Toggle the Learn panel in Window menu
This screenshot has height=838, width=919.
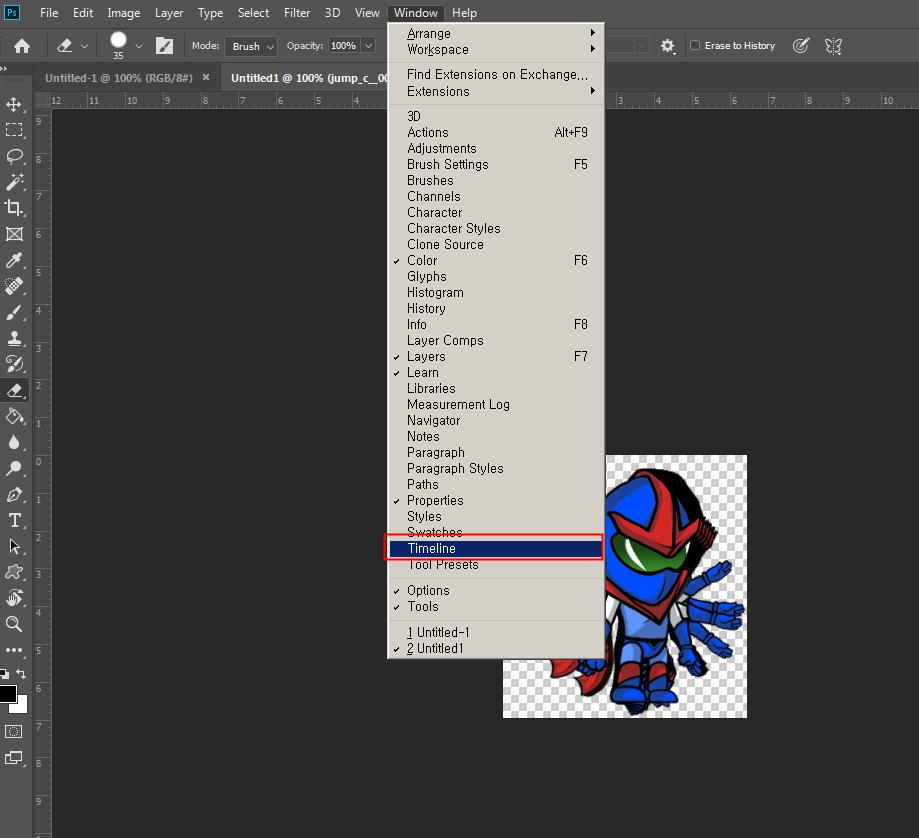click(x=496, y=373)
